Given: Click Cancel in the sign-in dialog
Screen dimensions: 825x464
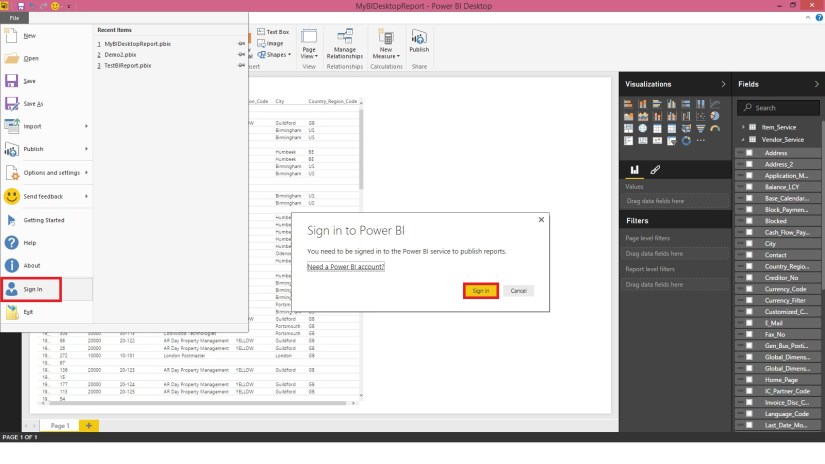Looking at the screenshot, I should pos(518,290).
